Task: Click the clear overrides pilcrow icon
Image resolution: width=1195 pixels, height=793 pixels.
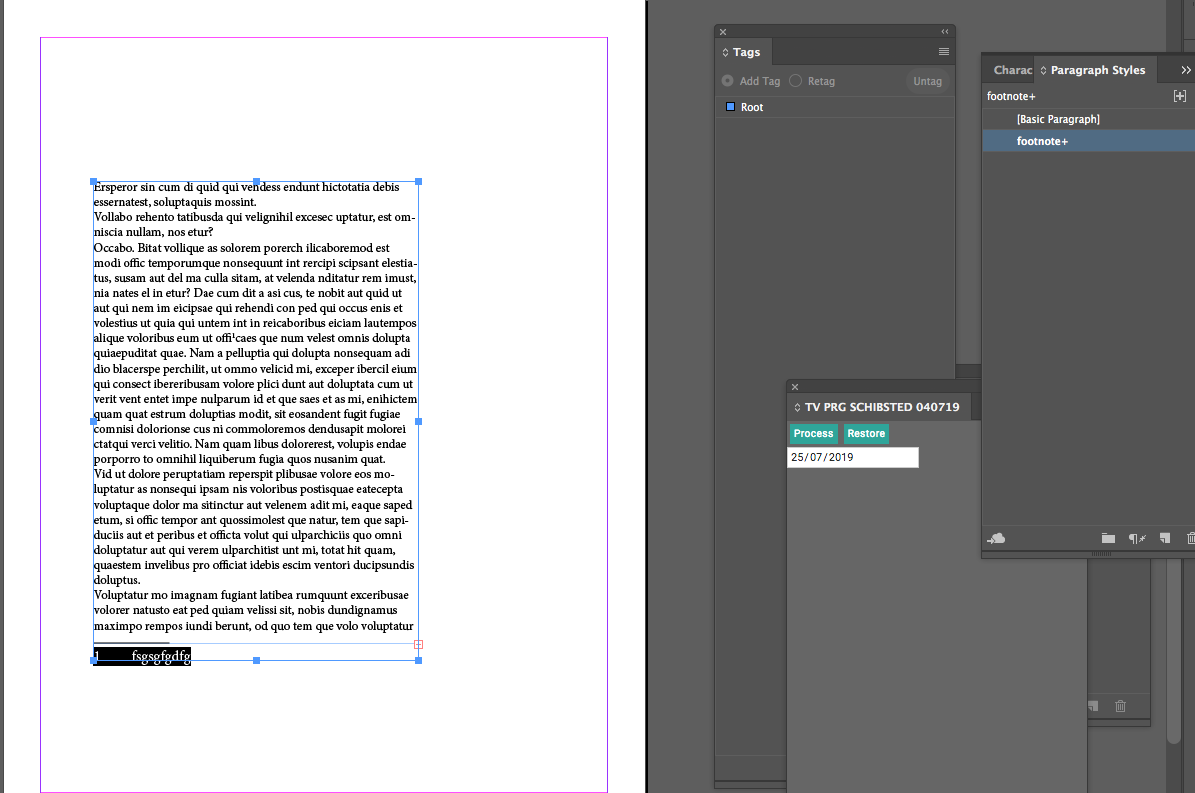Action: [x=1136, y=538]
